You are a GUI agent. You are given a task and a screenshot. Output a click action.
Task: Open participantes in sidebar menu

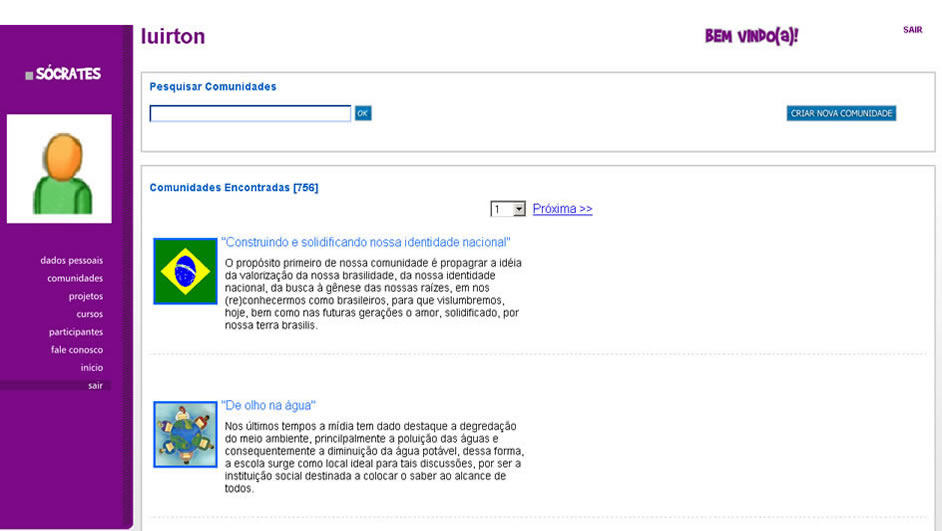(x=76, y=332)
